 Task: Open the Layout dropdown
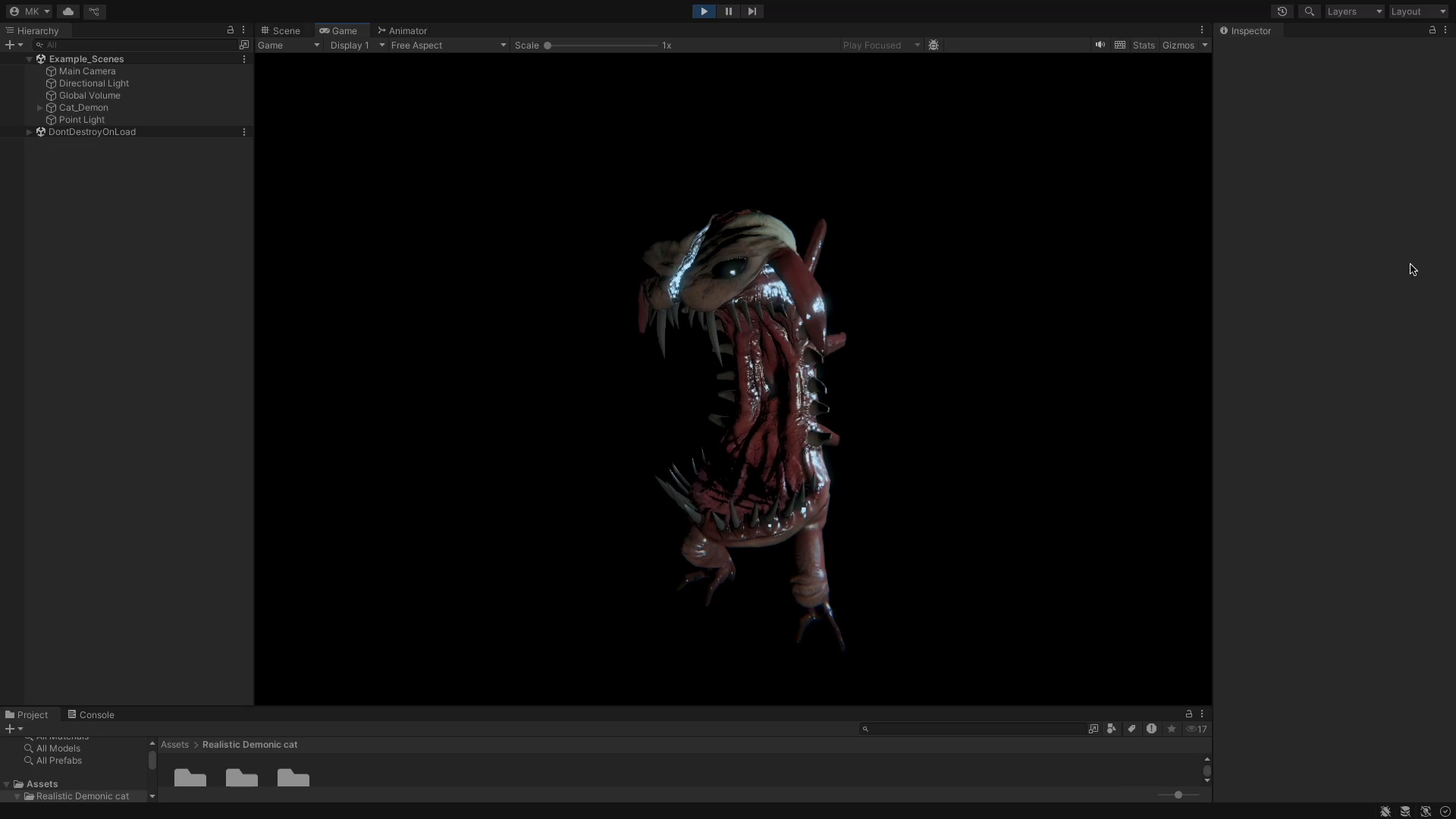(x=1418, y=11)
